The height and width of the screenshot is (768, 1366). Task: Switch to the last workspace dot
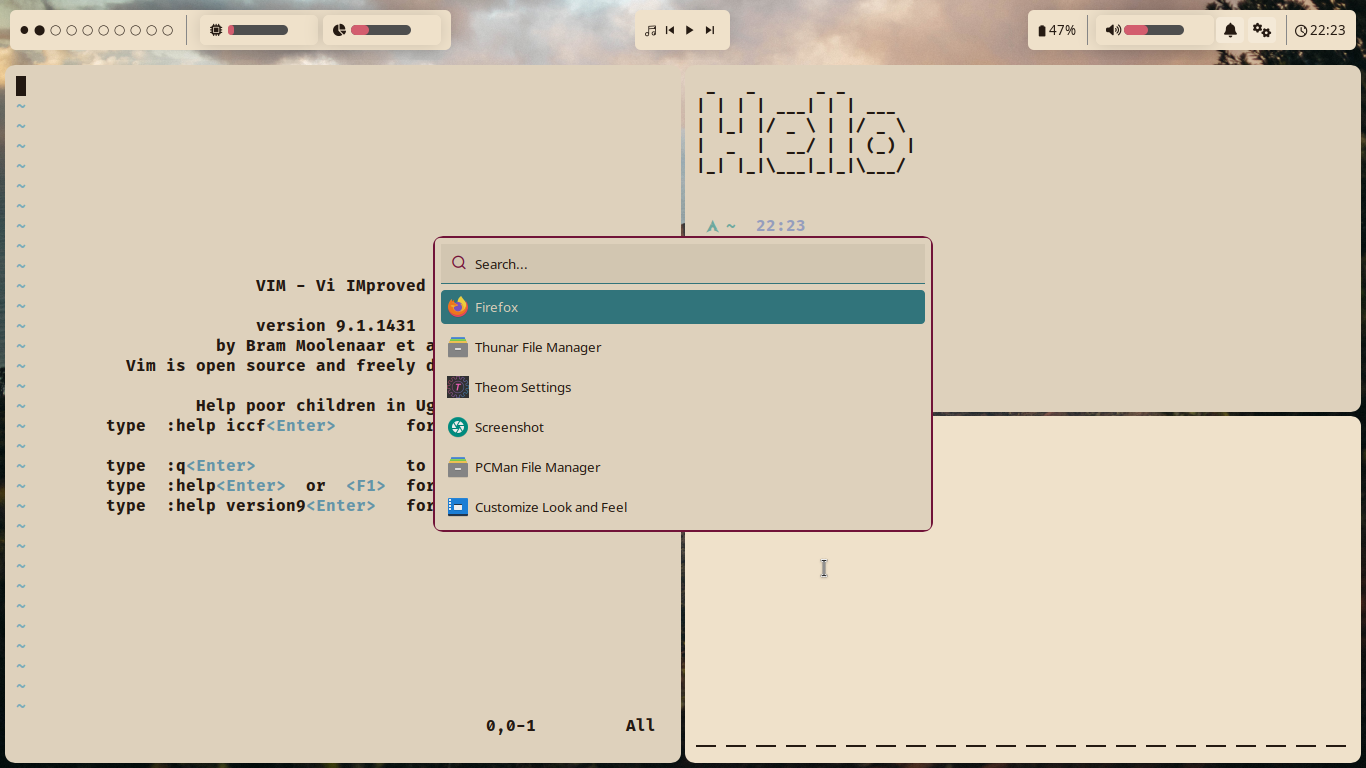168,30
